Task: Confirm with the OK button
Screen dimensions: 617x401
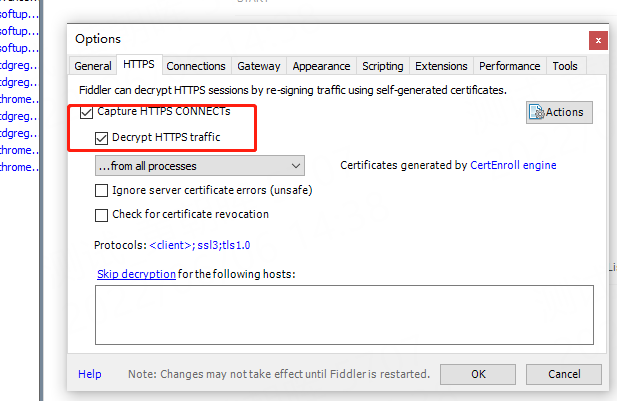Action: click(x=478, y=374)
